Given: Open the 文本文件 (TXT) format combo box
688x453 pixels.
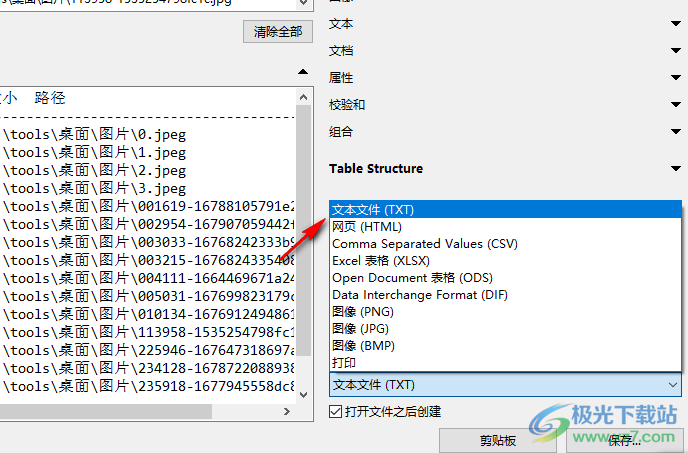Looking at the screenshot, I should click(x=505, y=385).
